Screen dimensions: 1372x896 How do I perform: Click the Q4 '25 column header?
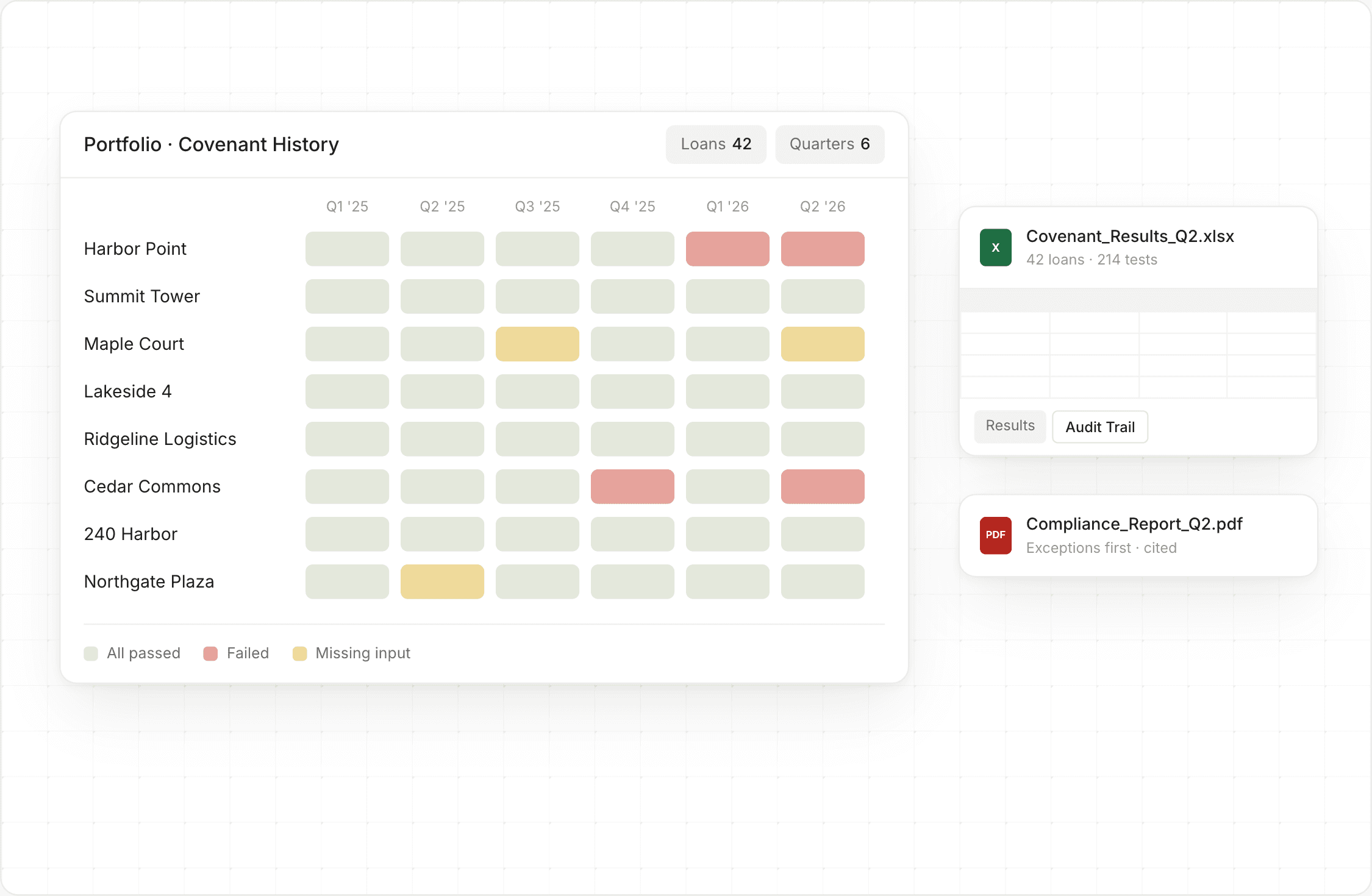[x=632, y=207]
